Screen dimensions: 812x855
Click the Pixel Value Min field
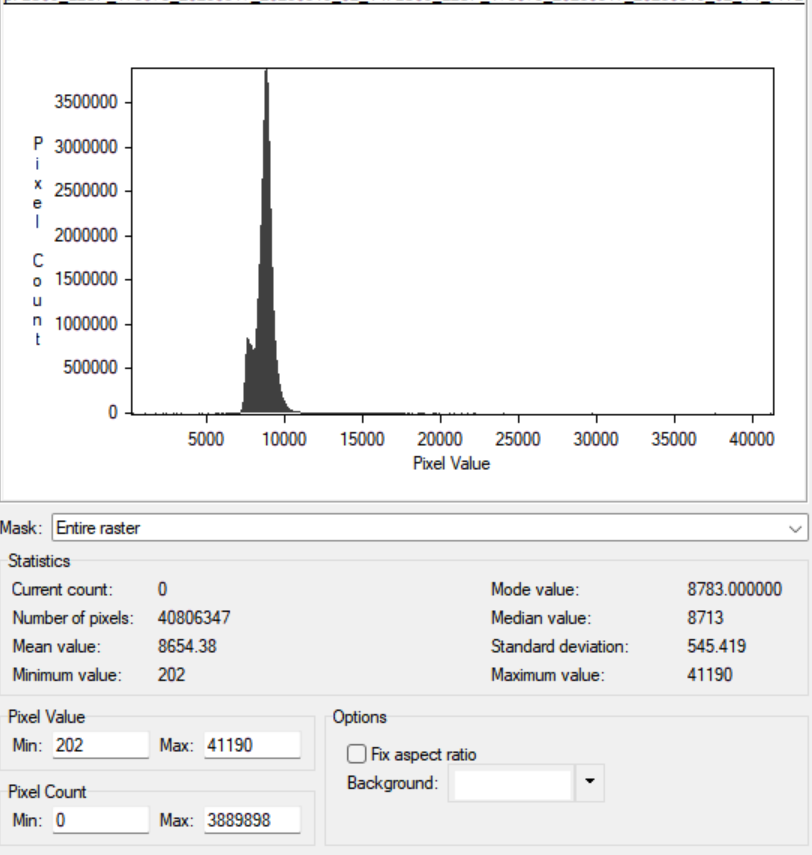[x=101, y=745]
